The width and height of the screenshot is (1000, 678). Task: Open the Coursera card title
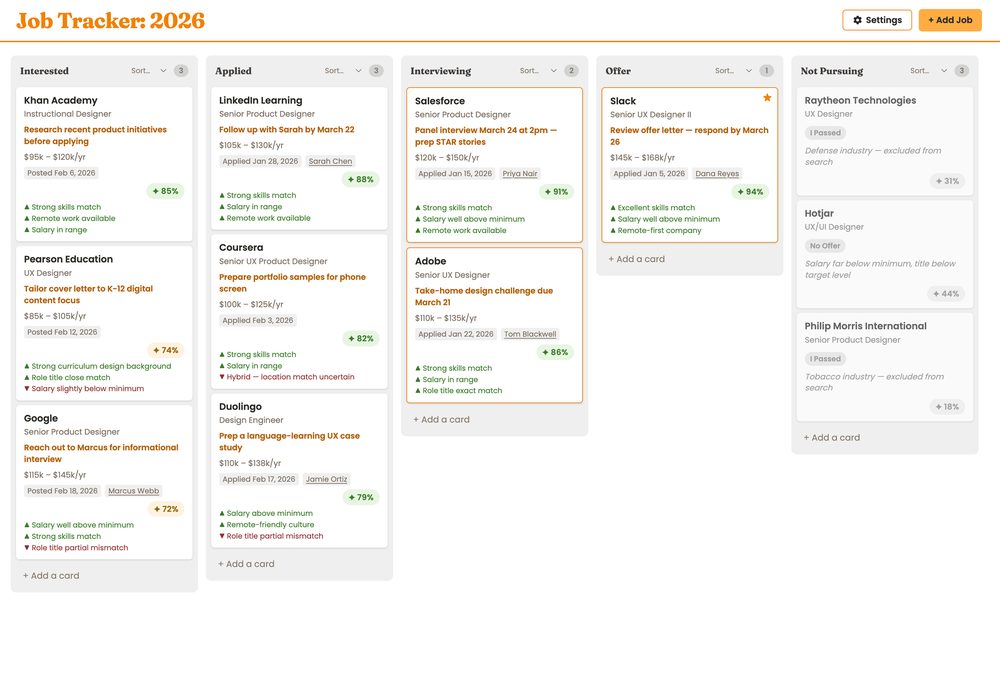pos(241,247)
